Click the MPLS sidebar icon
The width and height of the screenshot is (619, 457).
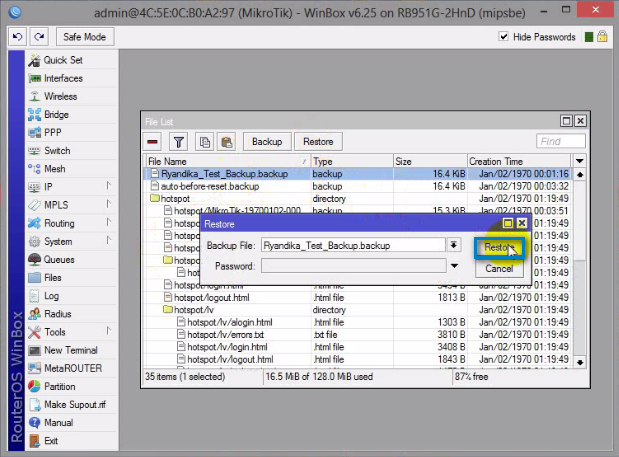coord(34,205)
